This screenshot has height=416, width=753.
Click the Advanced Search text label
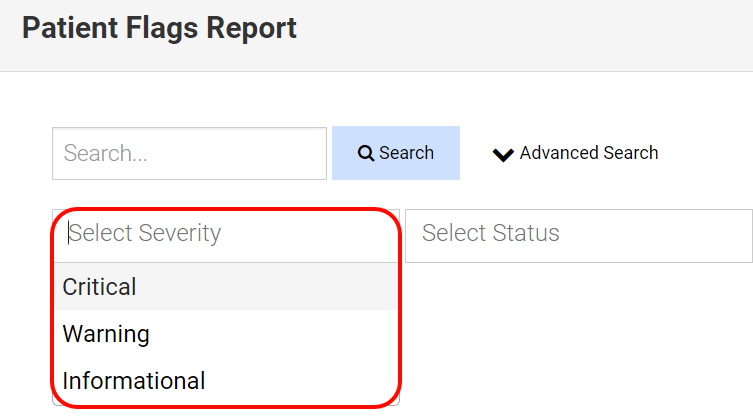(x=589, y=153)
